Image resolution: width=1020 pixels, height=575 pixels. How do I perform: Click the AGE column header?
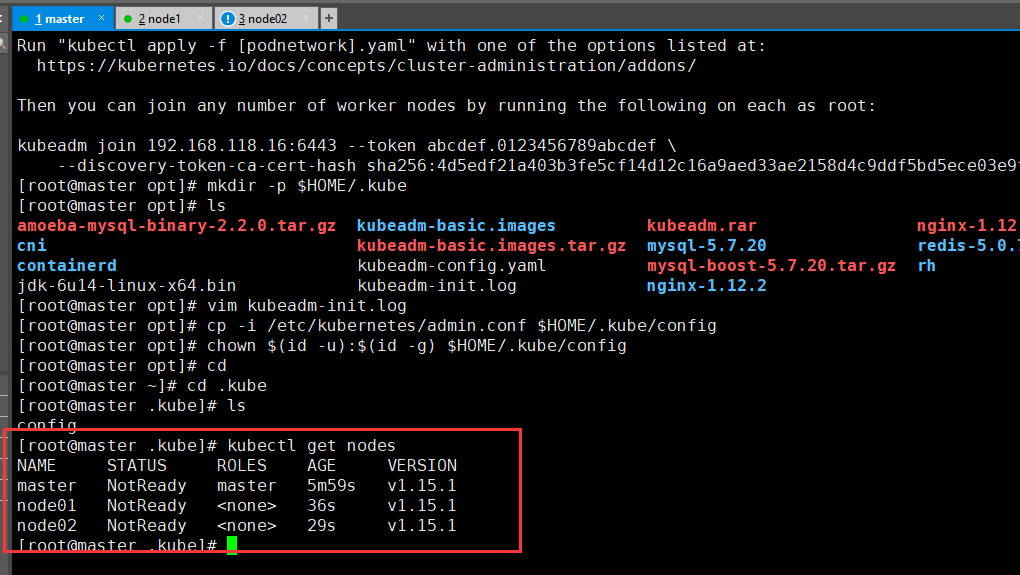[321, 466]
